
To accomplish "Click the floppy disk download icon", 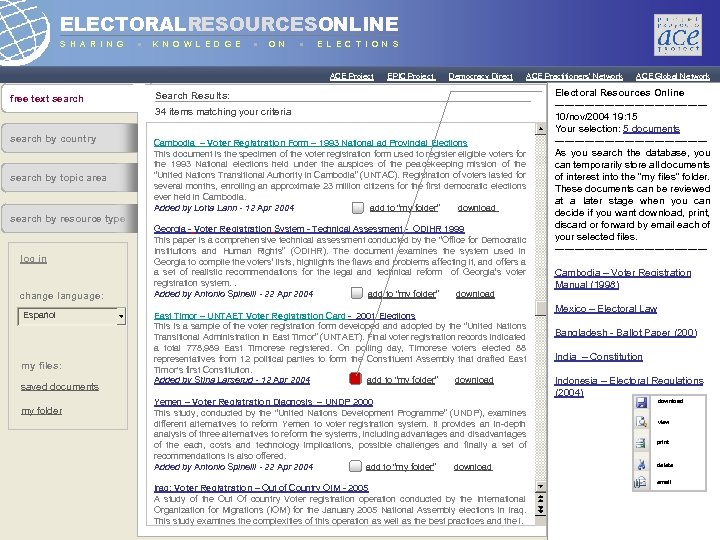I will tap(641, 403).
